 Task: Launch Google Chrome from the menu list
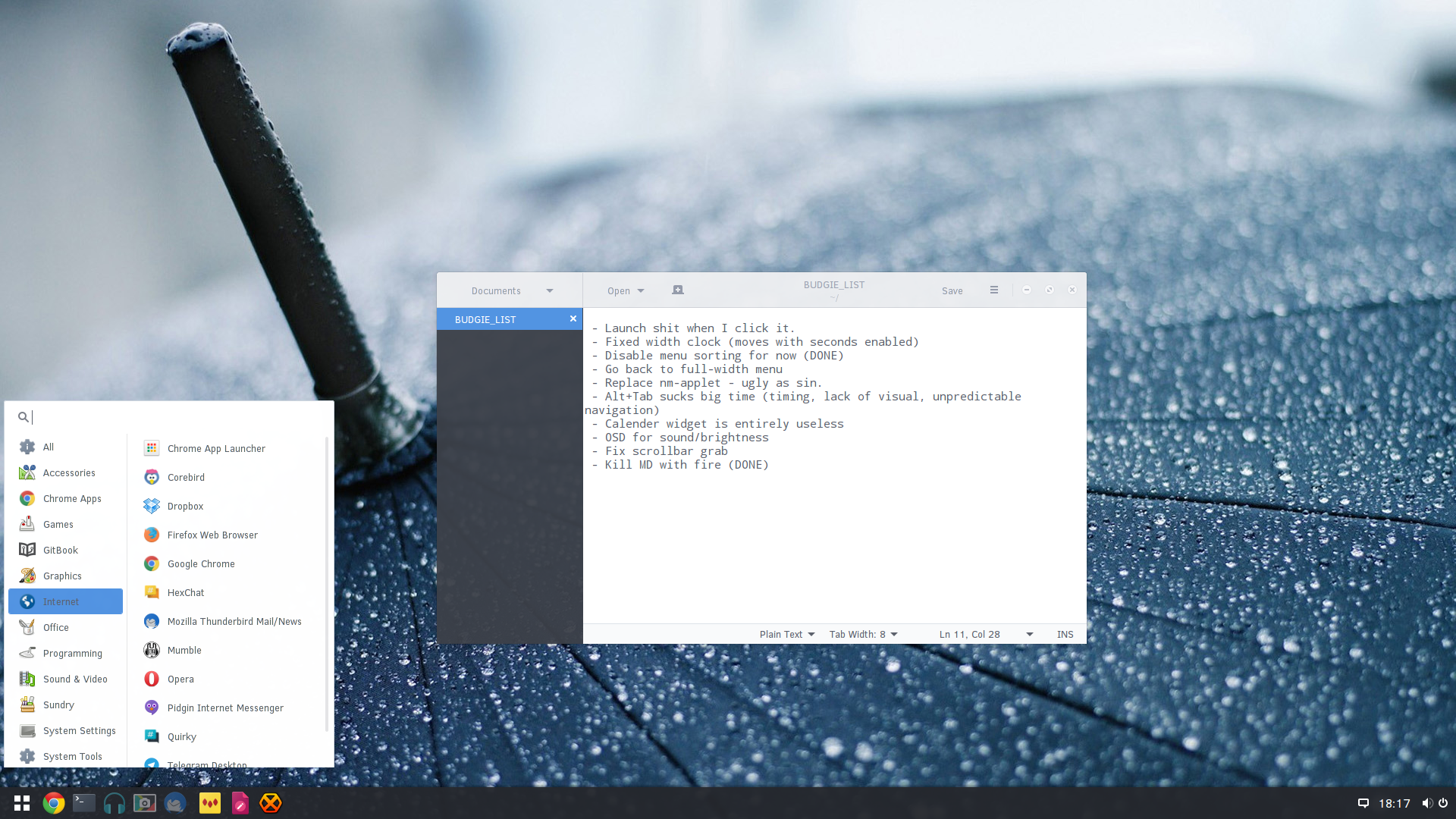coord(227,563)
